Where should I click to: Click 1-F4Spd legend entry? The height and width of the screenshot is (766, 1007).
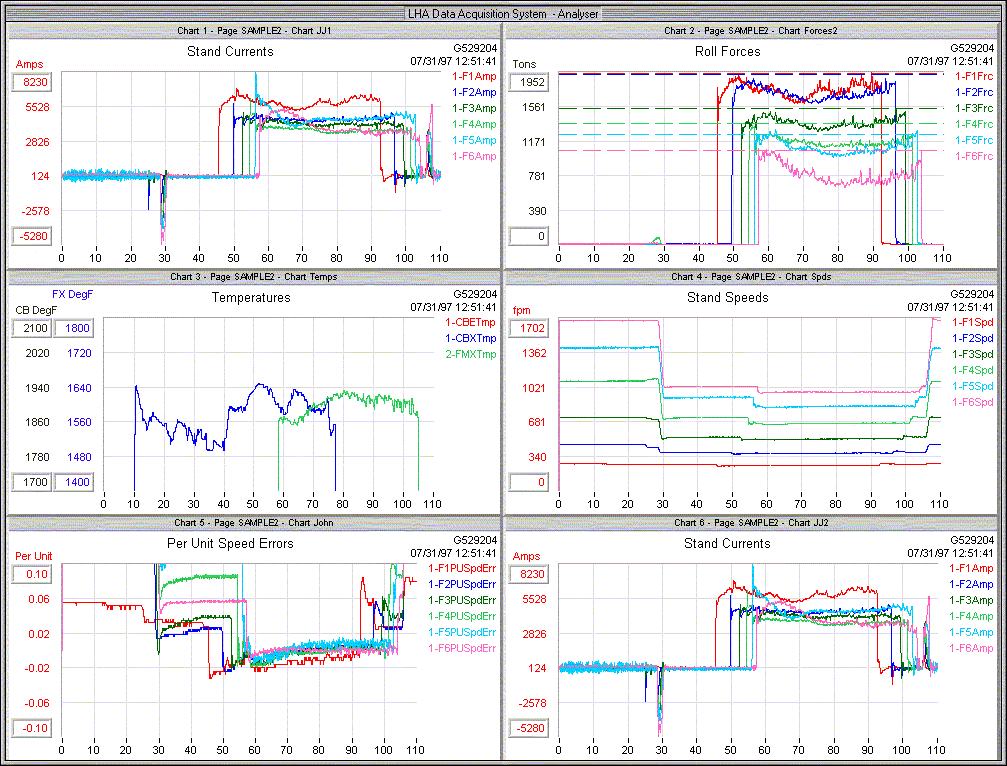coord(972,370)
